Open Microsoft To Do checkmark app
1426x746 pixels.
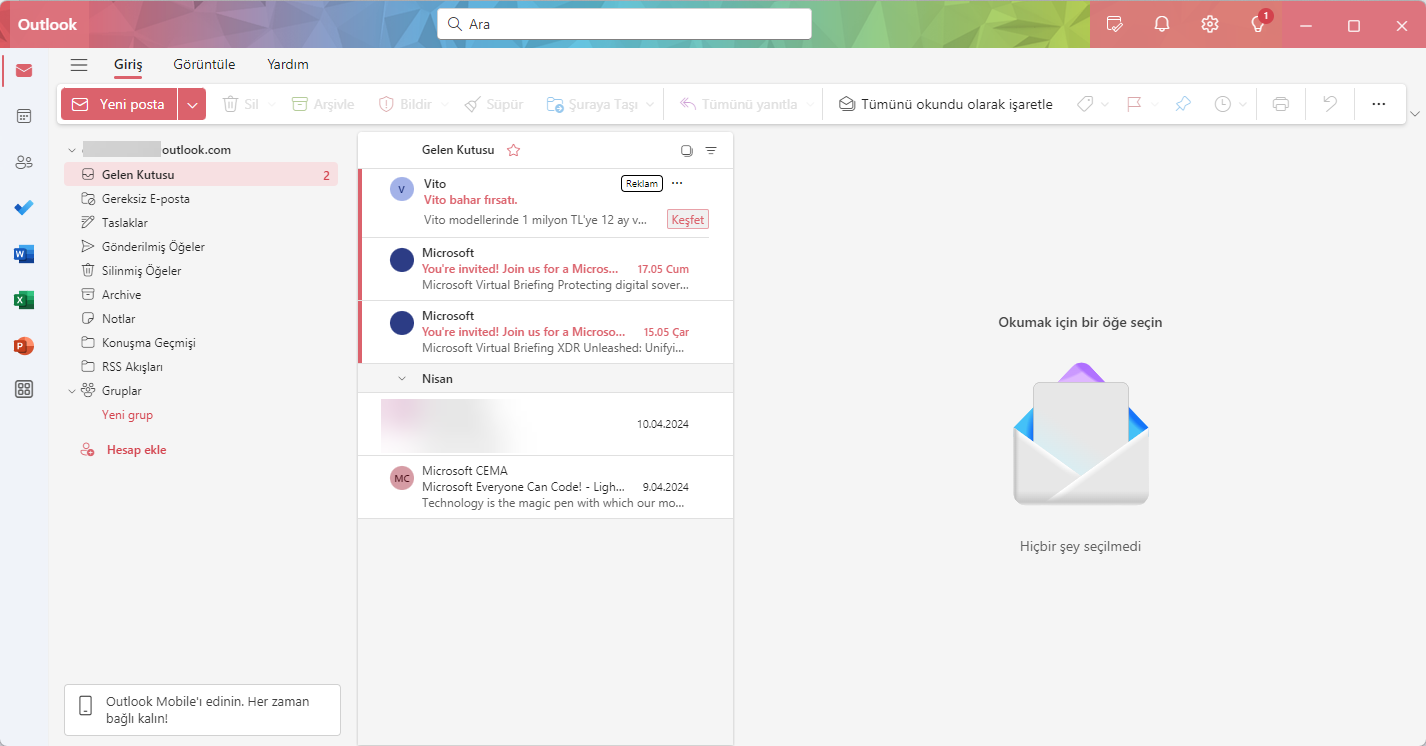coord(24,208)
